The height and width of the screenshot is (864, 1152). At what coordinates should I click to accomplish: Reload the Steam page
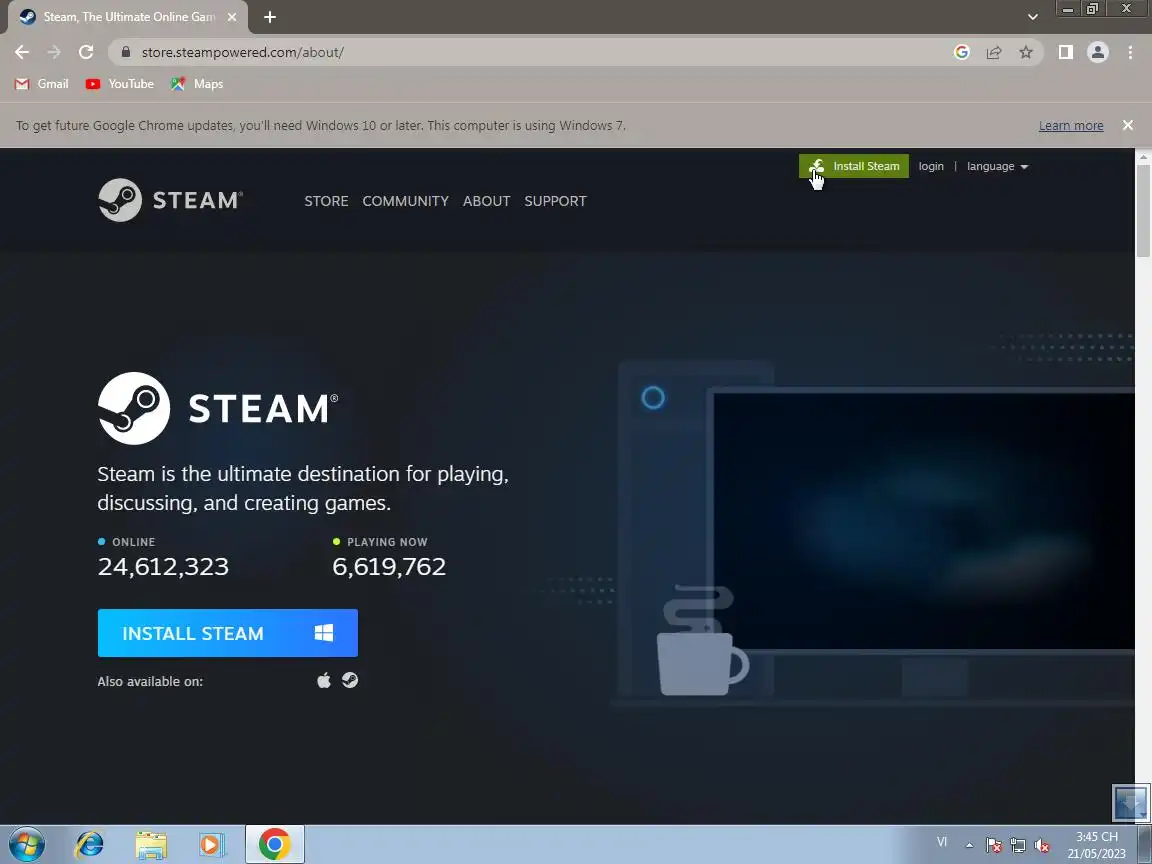point(86,52)
